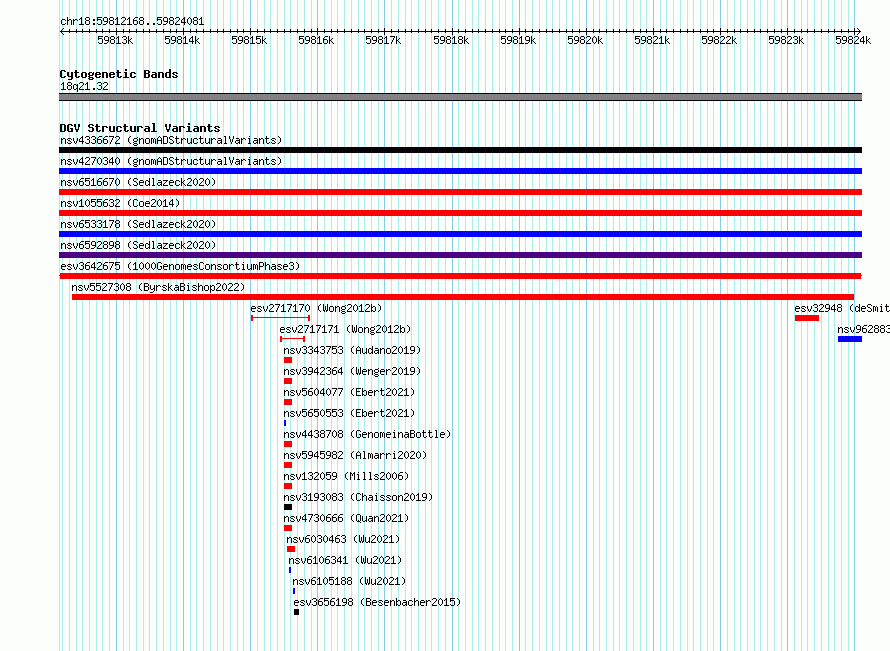Open nsv5604077 Ebert2021 label
The image size is (890, 651).
tap(349, 392)
